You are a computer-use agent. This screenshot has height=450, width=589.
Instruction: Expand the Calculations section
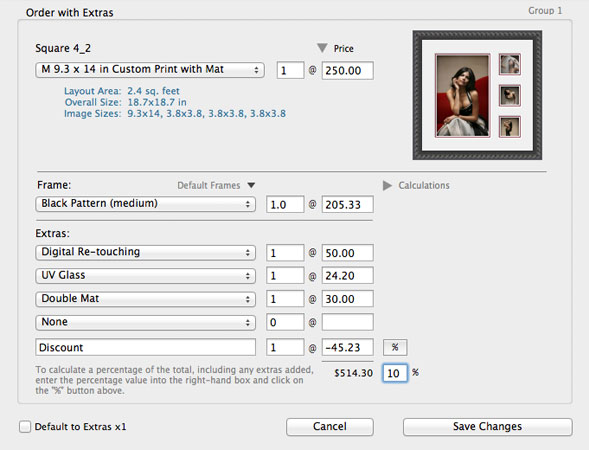(x=387, y=186)
